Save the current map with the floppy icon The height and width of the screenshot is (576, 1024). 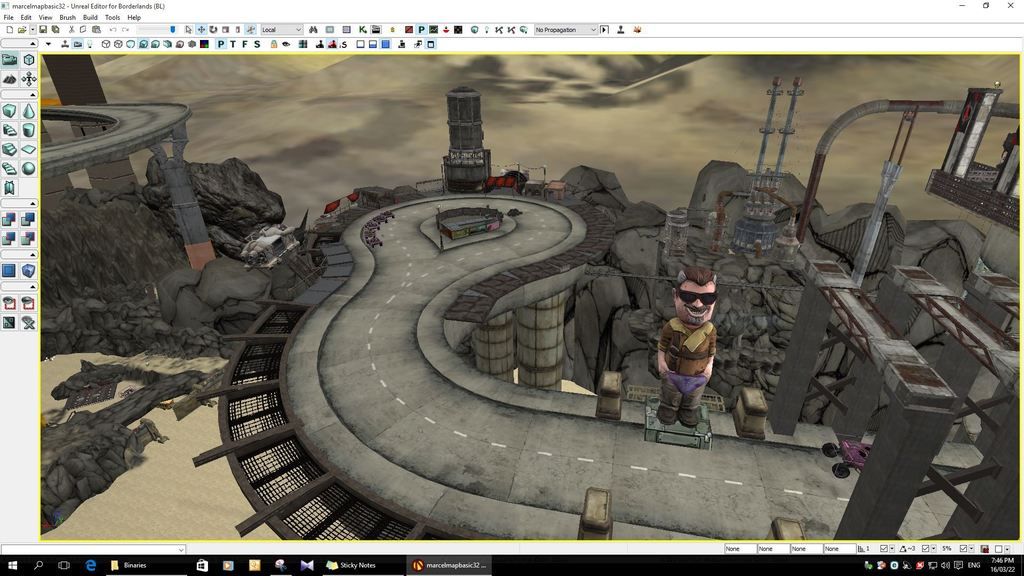click(x=43, y=30)
